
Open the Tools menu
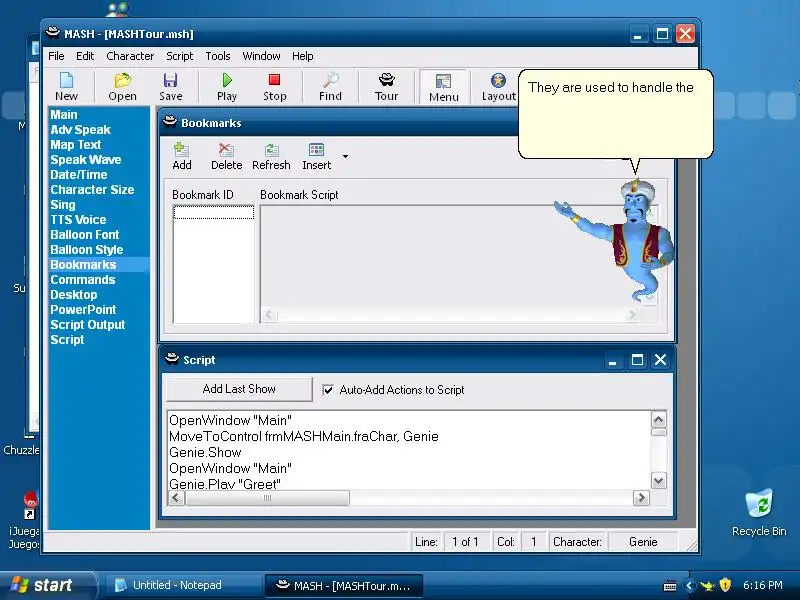click(218, 56)
